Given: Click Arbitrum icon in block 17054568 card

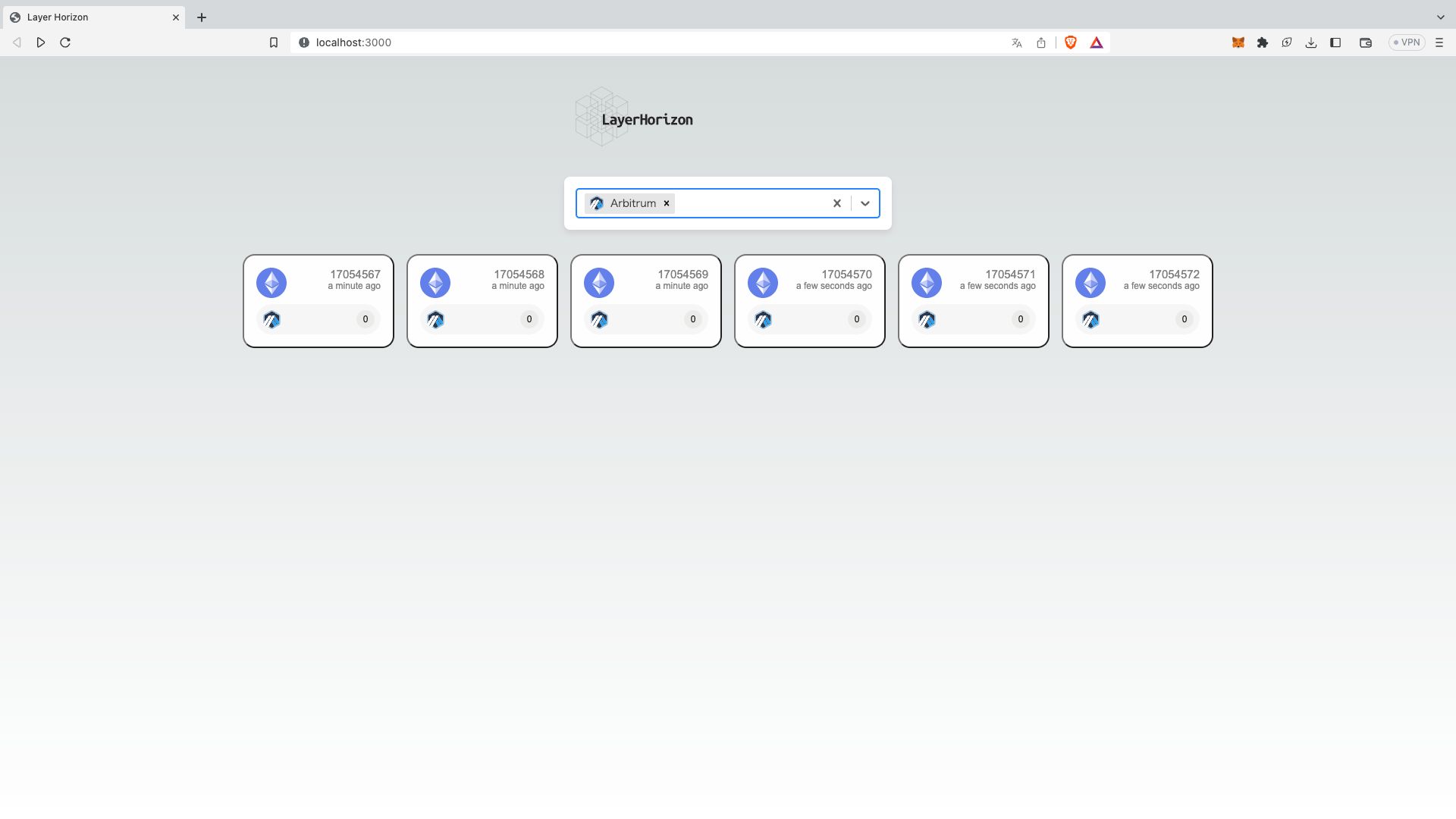Looking at the screenshot, I should click(435, 319).
